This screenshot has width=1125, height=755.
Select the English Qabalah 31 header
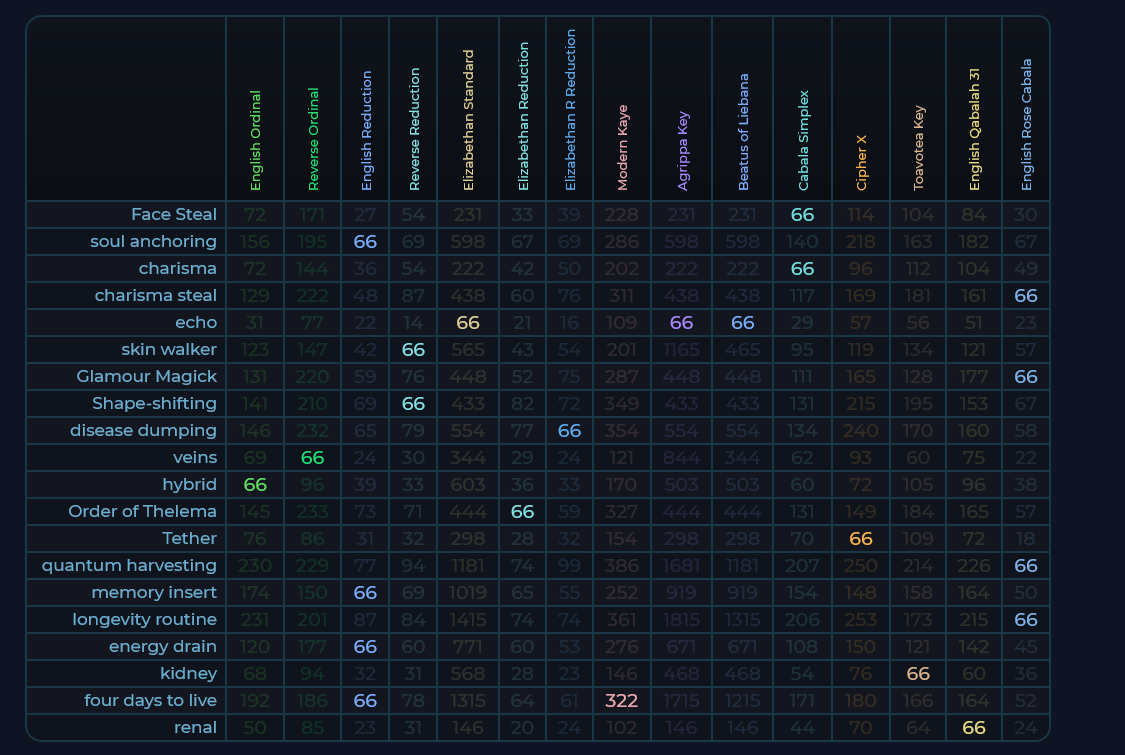tap(975, 127)
